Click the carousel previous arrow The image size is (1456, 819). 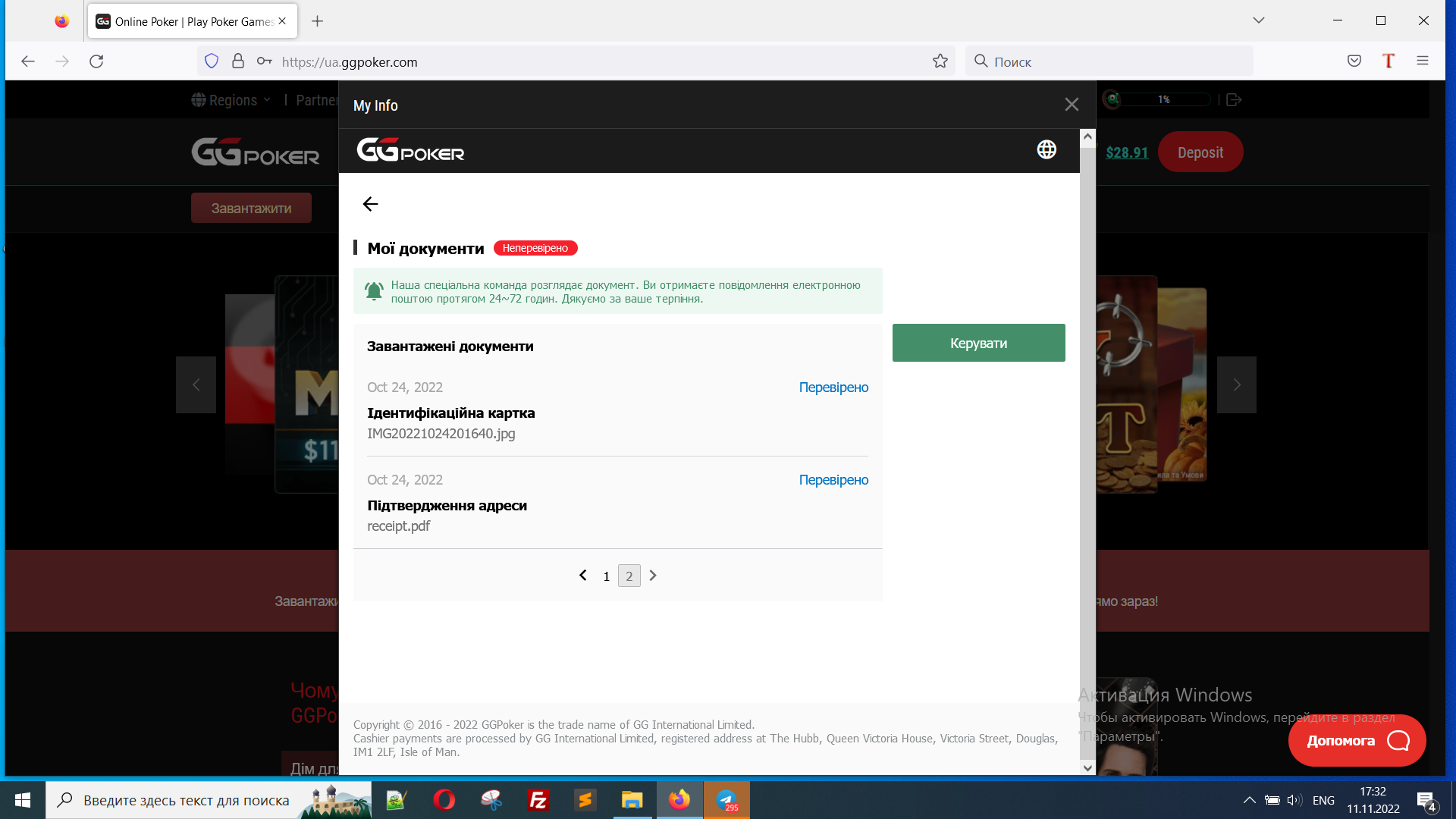pyautogui.click(x=196, y=385)
